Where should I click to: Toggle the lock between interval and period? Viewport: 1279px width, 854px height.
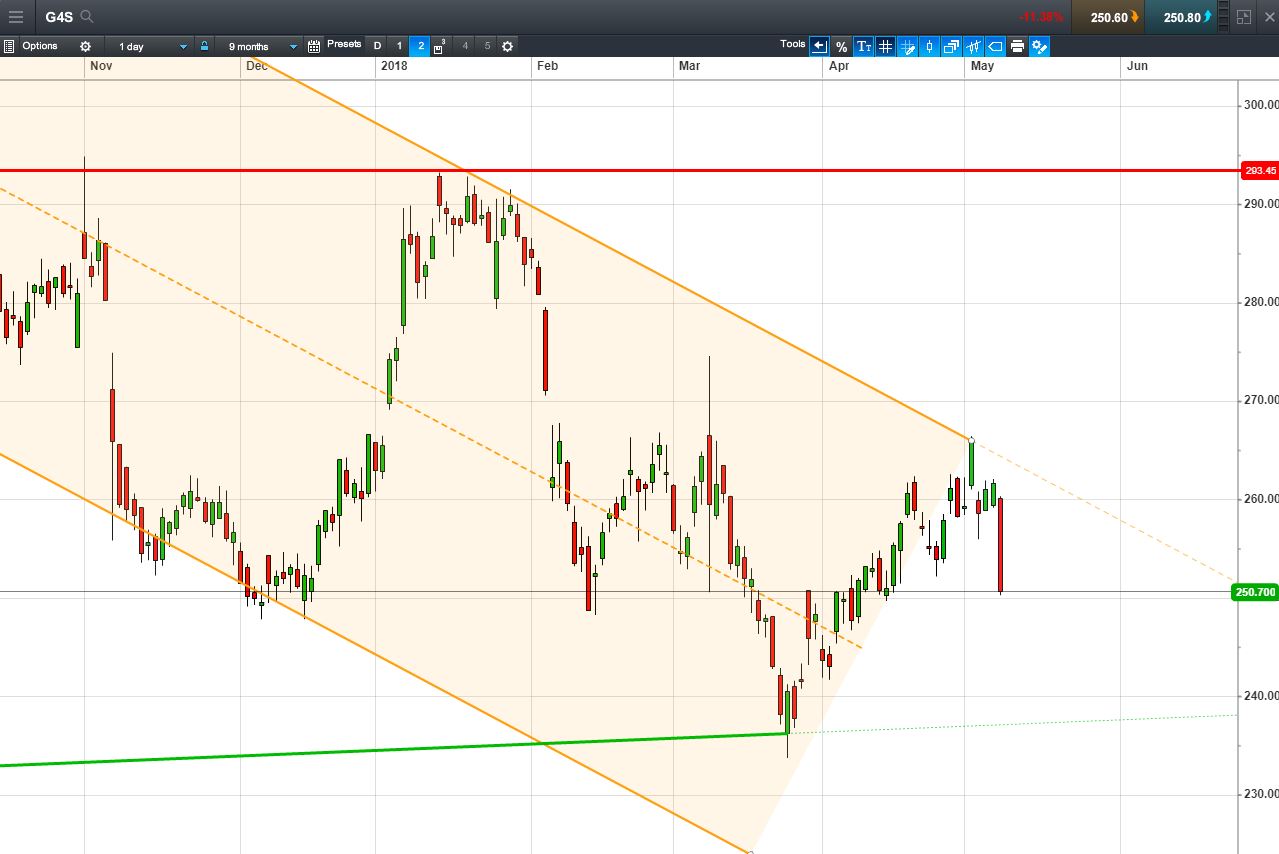coord(204,46)
